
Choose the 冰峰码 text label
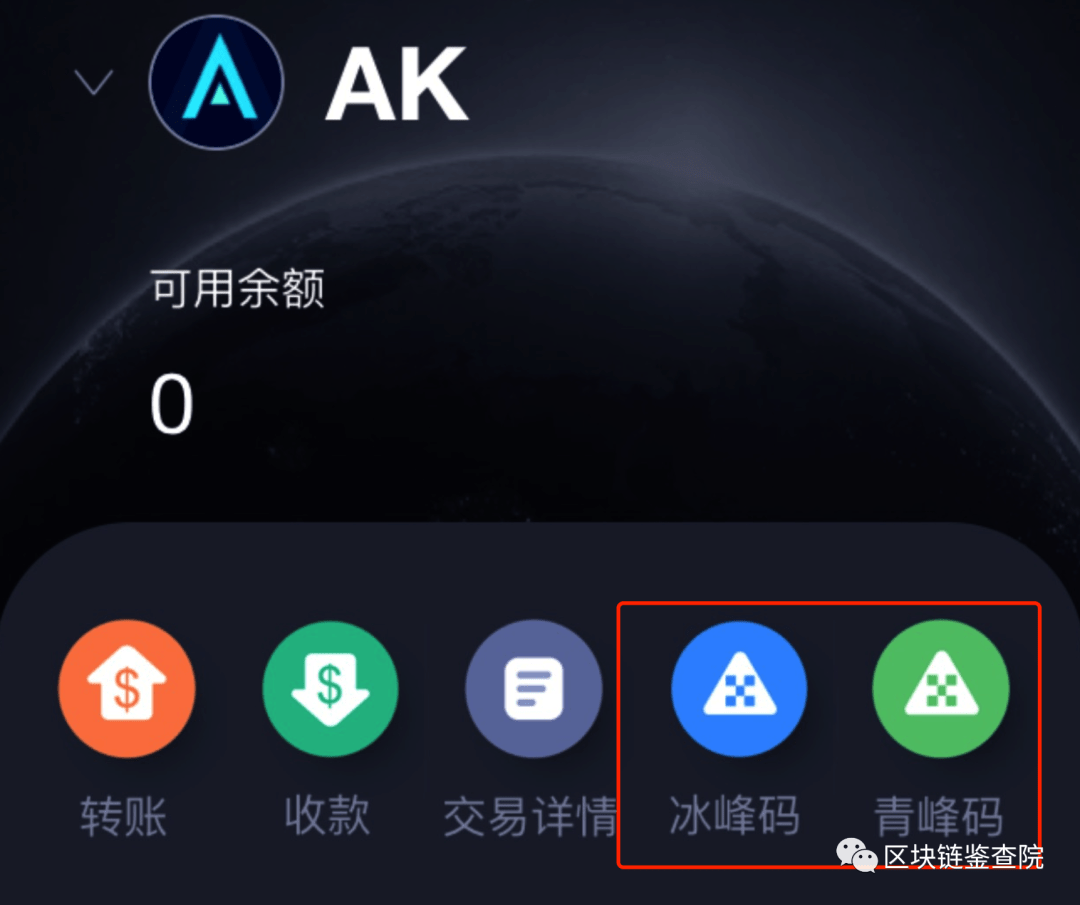tap(734, 815)
